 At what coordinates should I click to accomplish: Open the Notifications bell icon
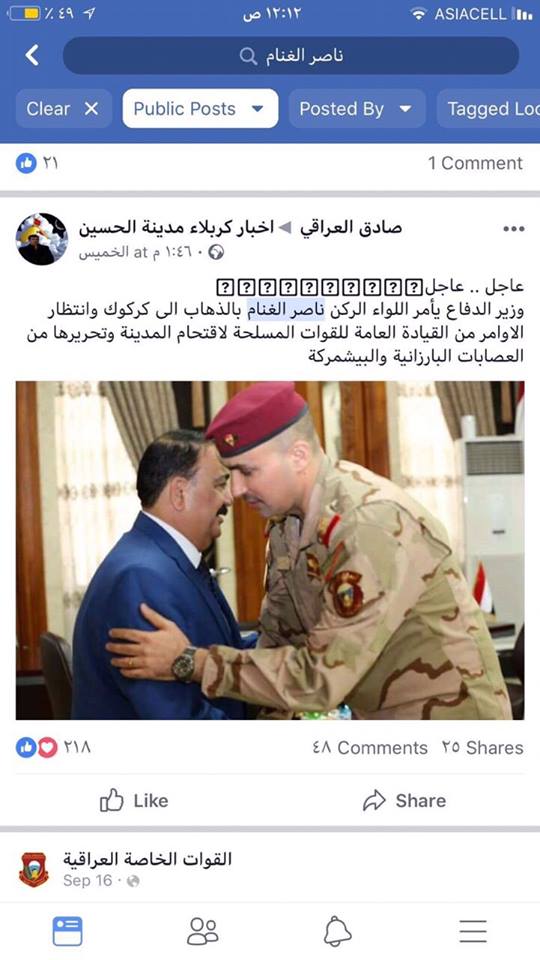[337, 931]
